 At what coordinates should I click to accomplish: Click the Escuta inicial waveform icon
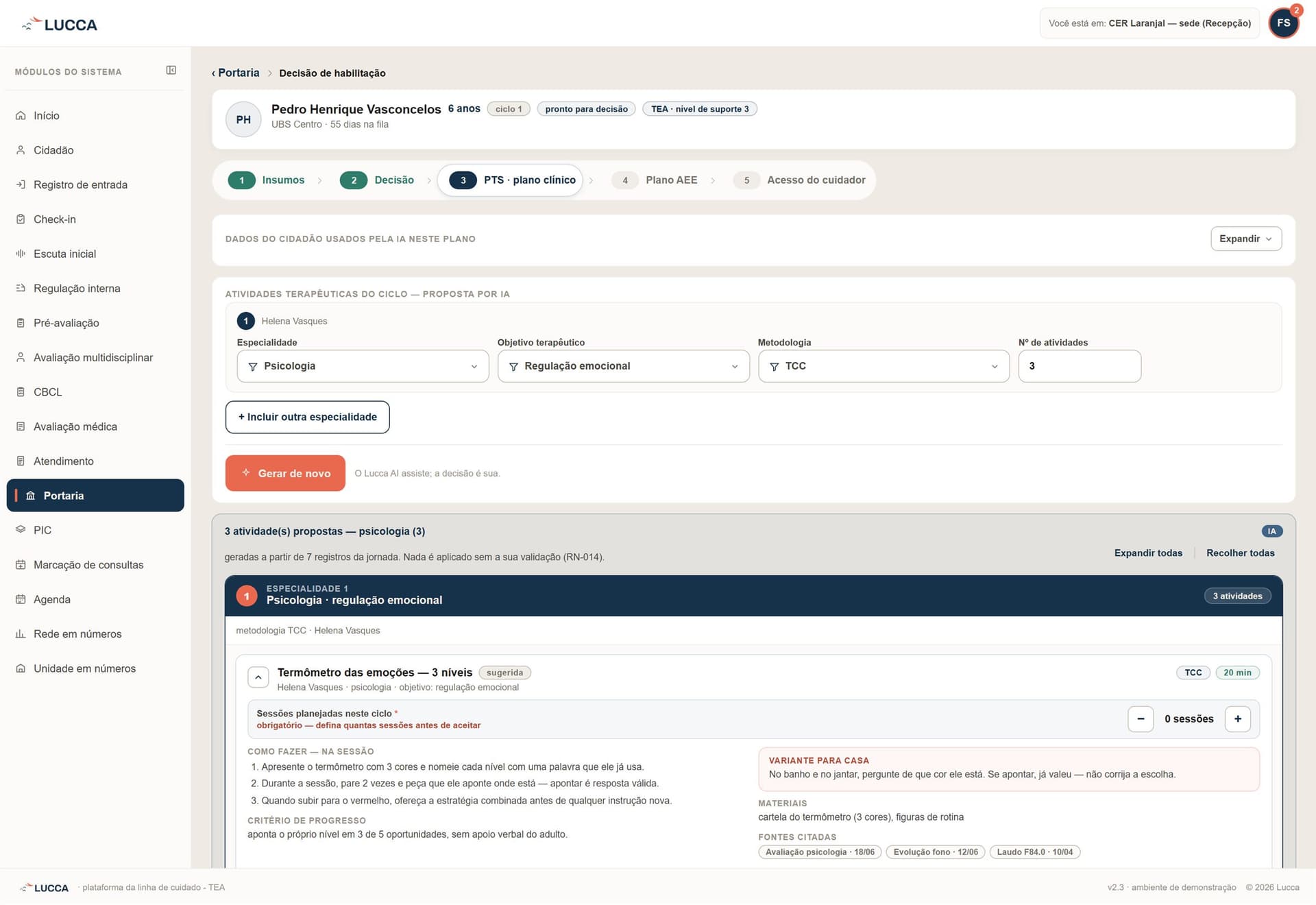[21, 254]
